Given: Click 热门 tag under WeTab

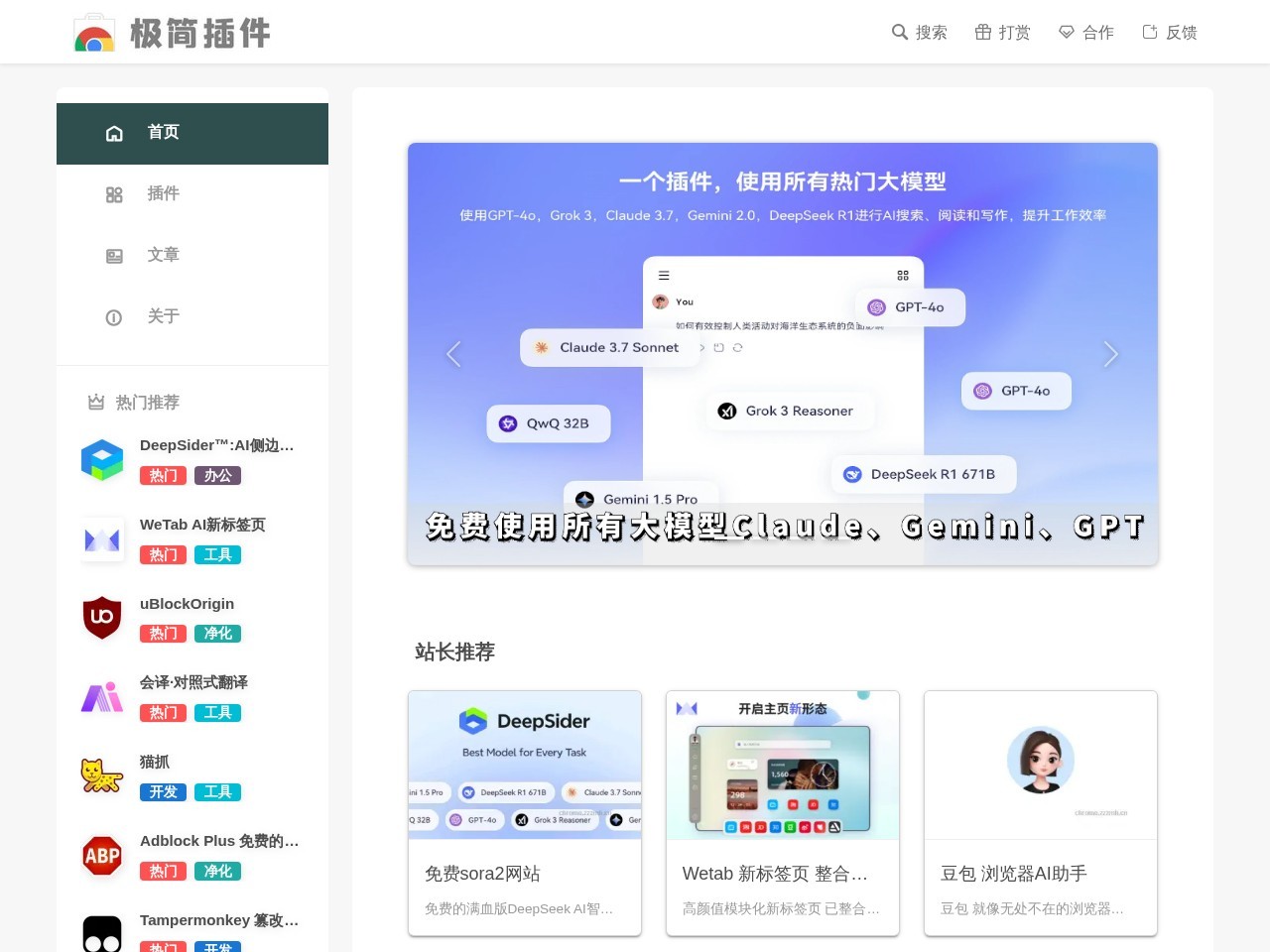Looking at the screenshot, I should coord(163,555).
